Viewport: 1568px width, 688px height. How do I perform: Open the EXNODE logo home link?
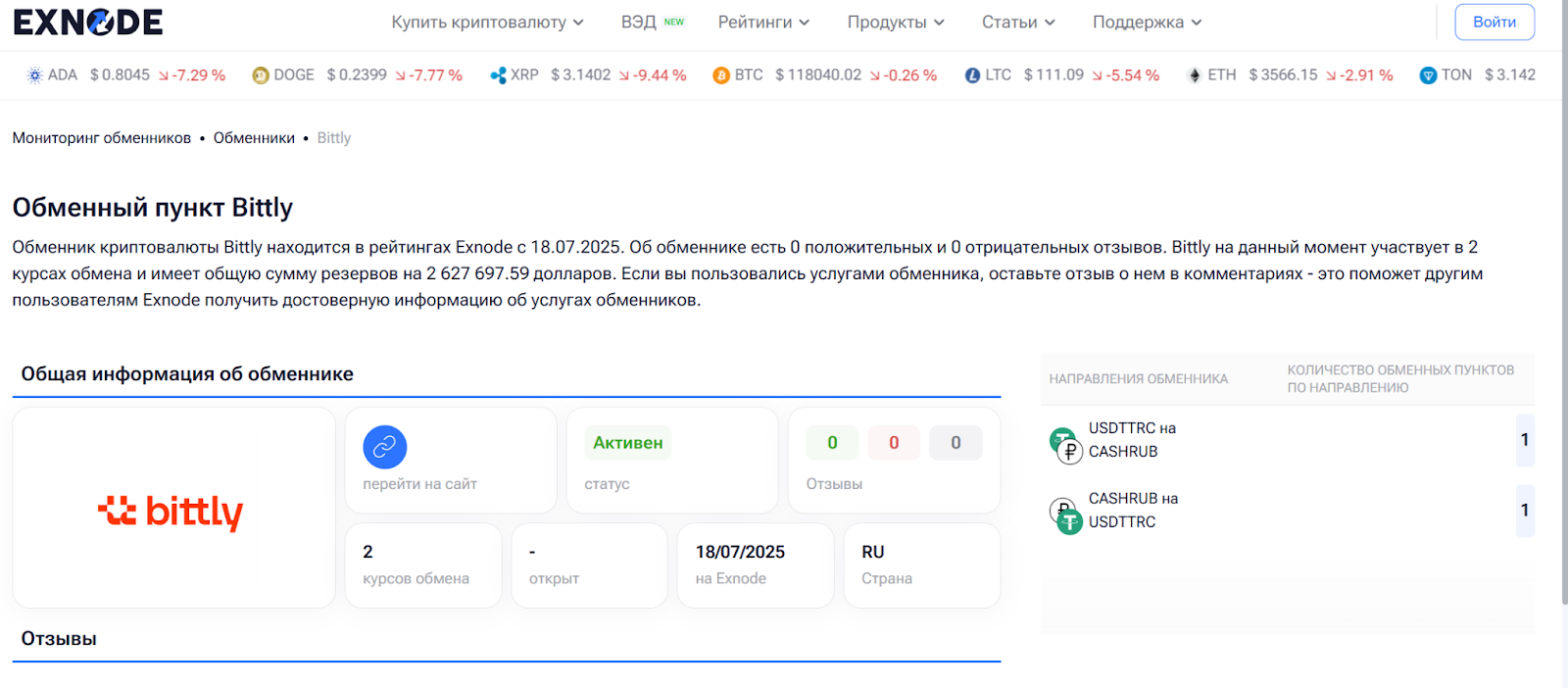click(88, 22)
